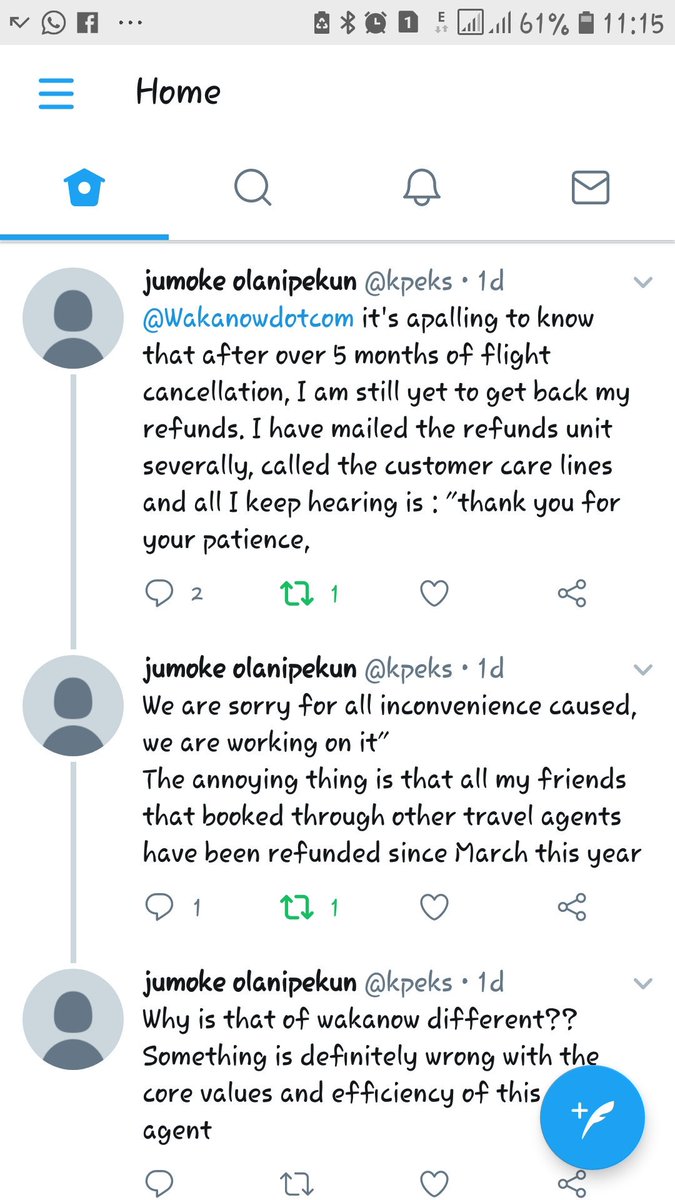Open the hamburger navigation menu

(57, 93)
